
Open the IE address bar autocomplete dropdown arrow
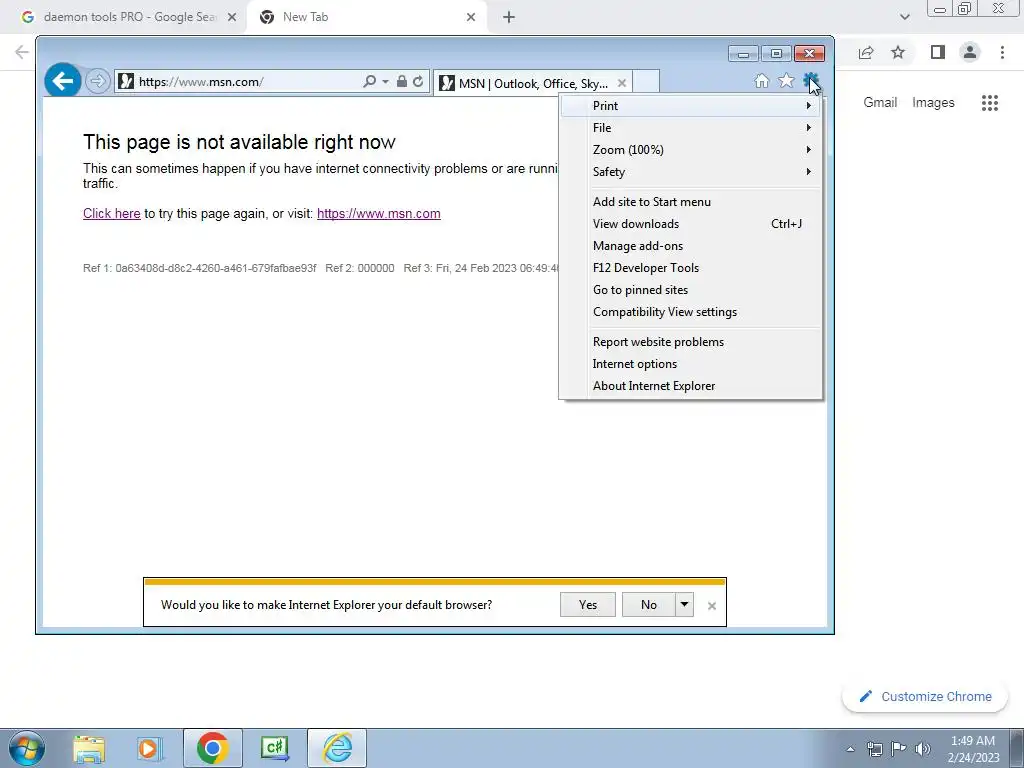click(x=385, y=82)
